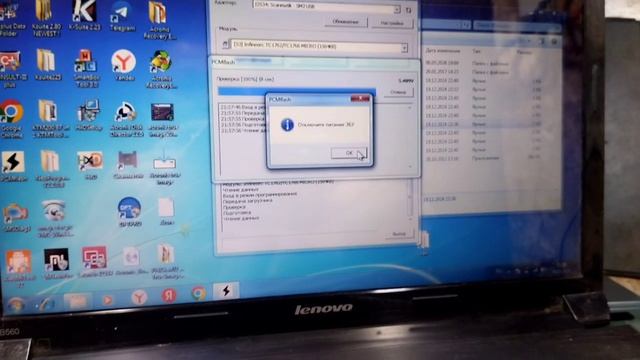Open the MiniSetup desktop shortcut
Viewport: 640px width, 360px height.
click(89, 115)
